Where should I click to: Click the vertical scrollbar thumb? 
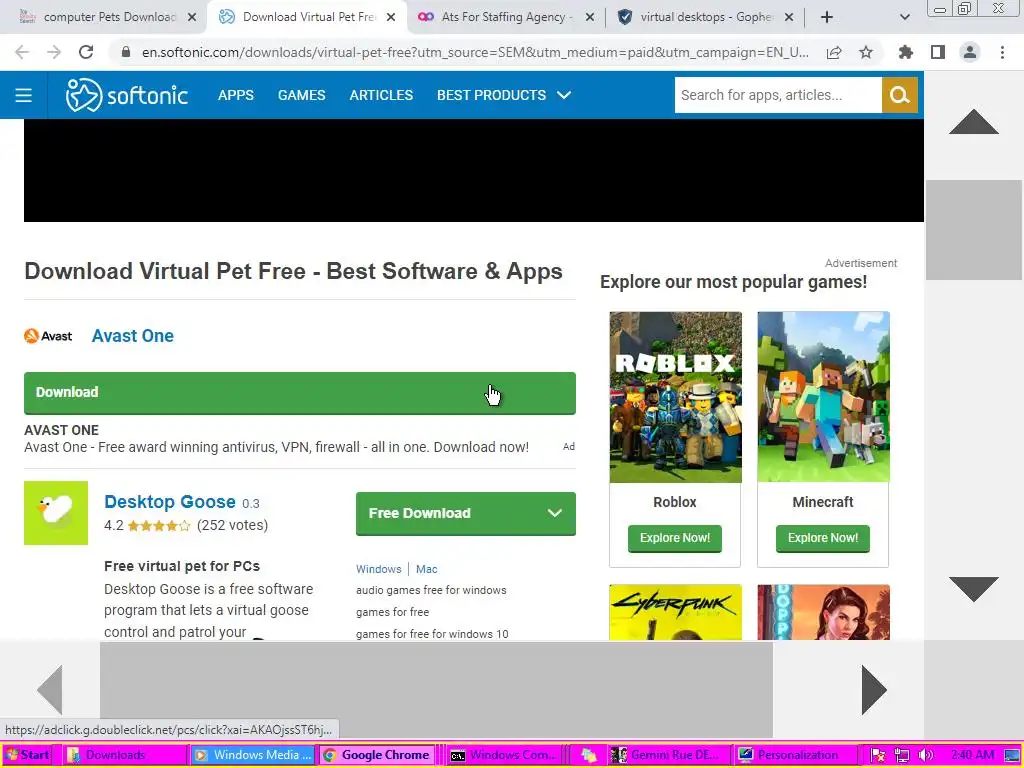(x=974, y=230)
